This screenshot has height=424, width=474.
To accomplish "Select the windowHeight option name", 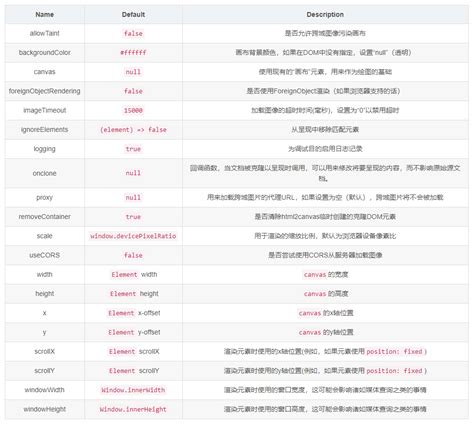I will pyautogui.click(x=45, y=409).
